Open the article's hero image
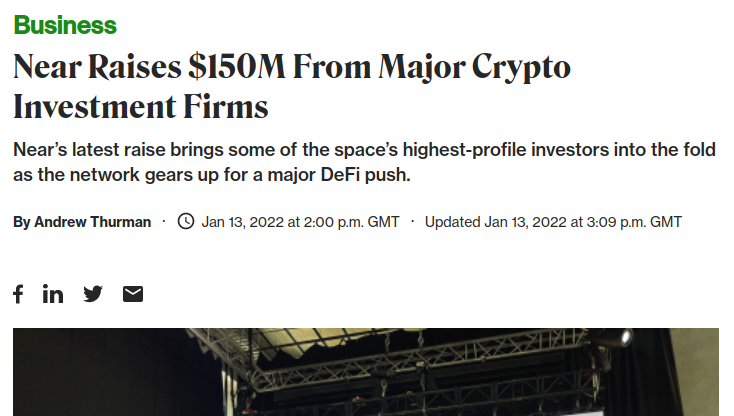734x416 pixels. pos(366,372)
